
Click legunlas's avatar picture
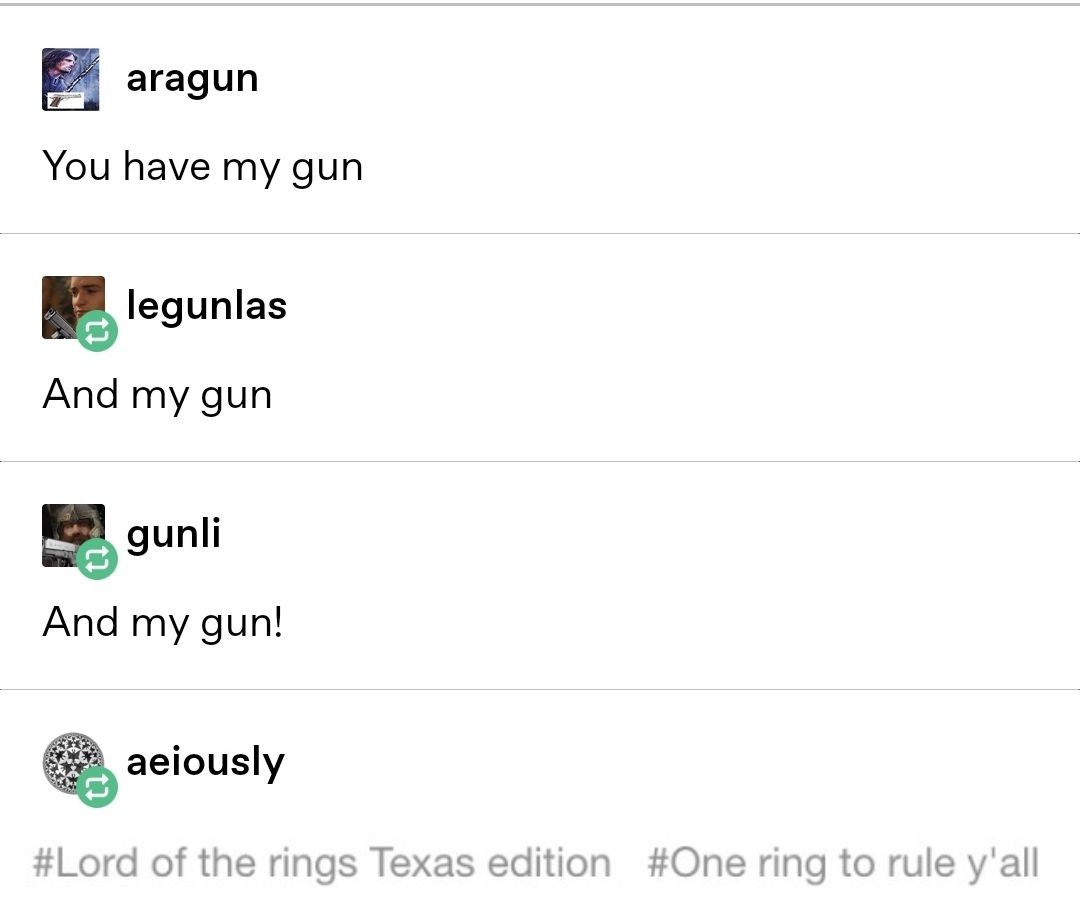[70, 303]
